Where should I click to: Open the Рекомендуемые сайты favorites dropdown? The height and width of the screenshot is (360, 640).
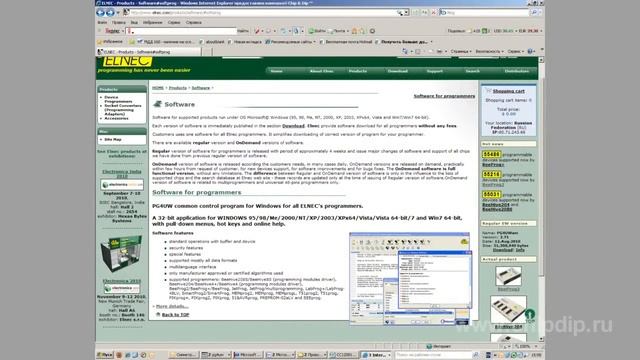tap(290, 42)
